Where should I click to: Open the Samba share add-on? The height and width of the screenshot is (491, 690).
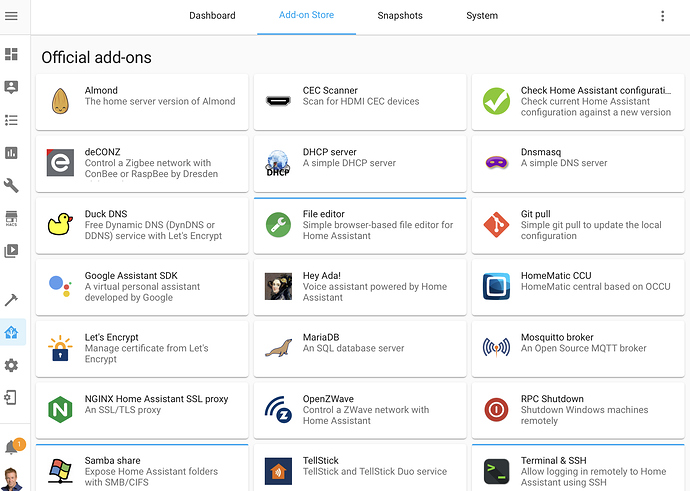click(142, 468)
